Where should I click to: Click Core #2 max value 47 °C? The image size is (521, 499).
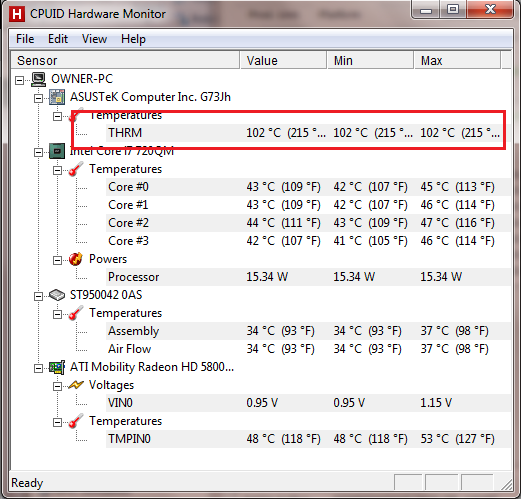(457, 223)
